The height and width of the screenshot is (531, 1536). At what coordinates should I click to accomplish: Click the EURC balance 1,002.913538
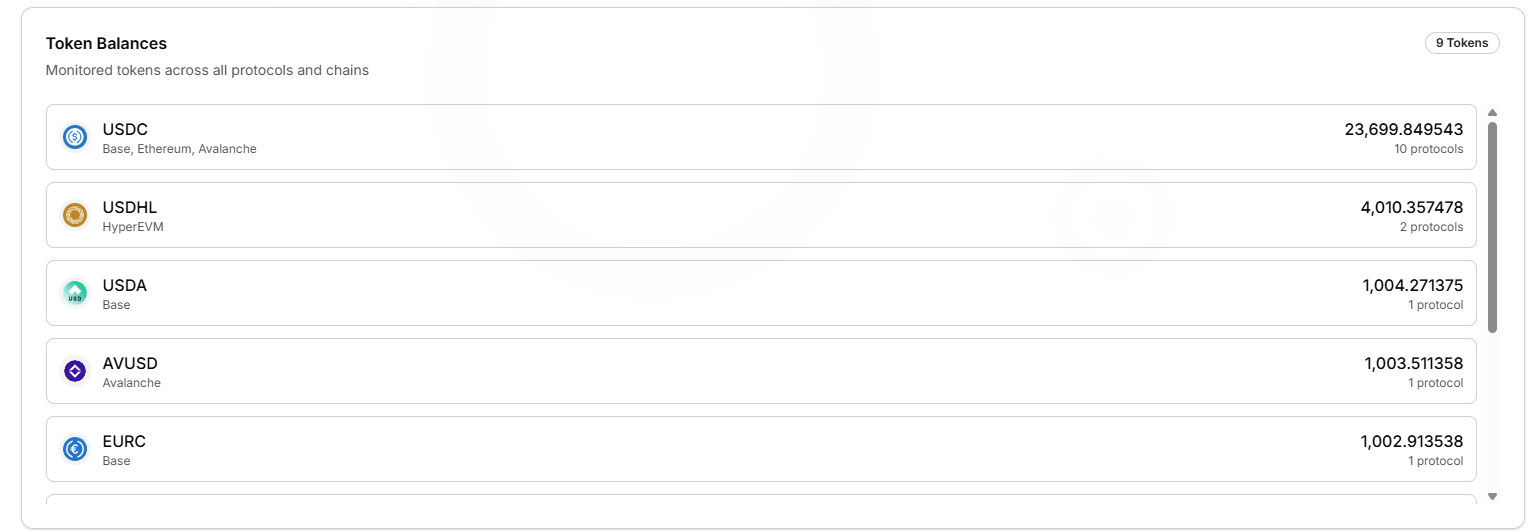[x=1411, y=442]
